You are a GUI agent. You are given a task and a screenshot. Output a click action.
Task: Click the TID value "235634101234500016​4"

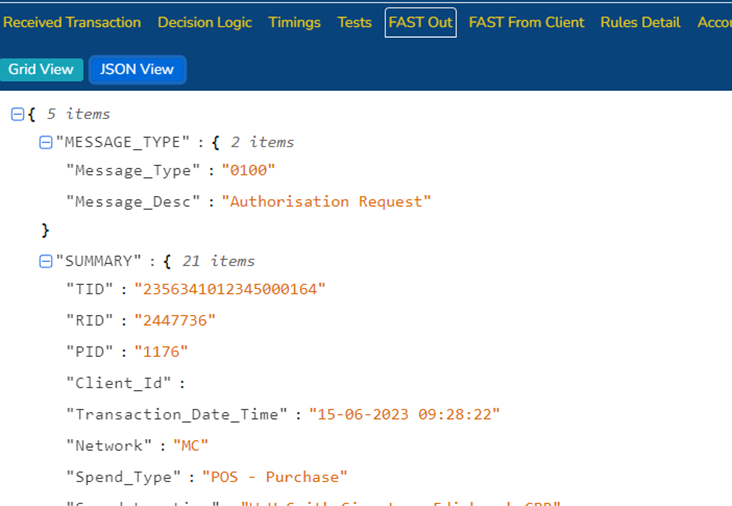coord(230,289)
